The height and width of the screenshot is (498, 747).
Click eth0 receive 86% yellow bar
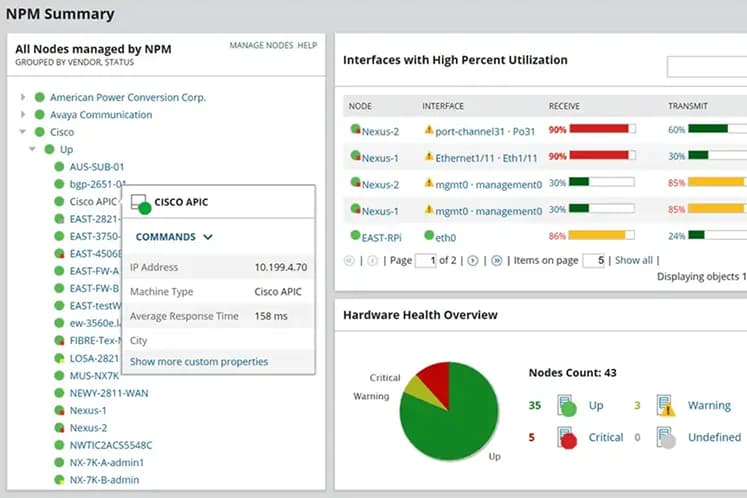[597, 235]
